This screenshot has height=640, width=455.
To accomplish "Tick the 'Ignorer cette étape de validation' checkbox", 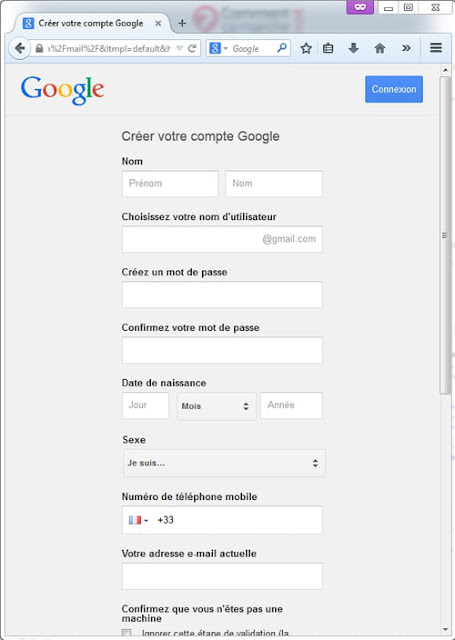I will (x=127, y=633).
